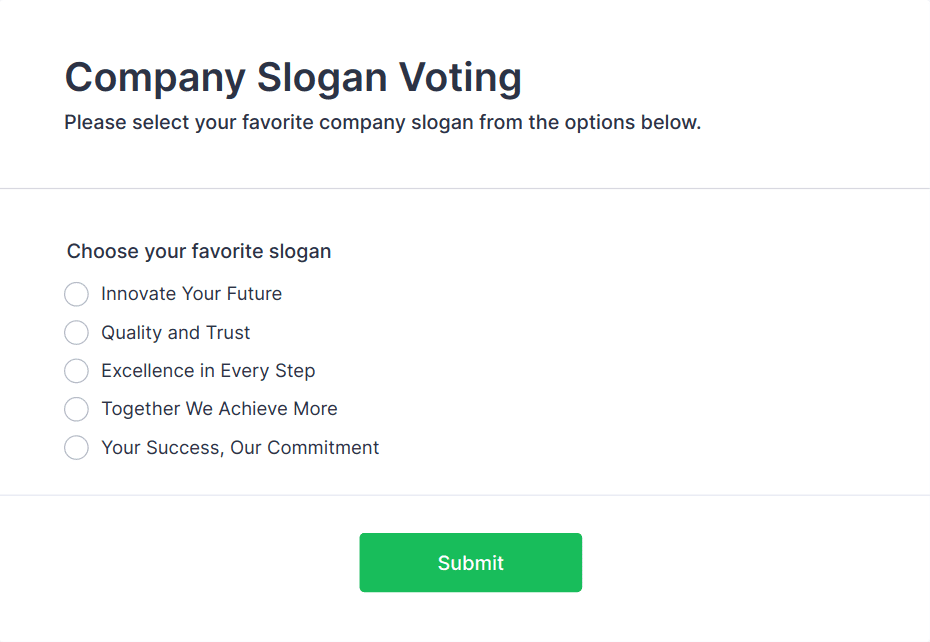Click the 'Please select your favorite' description text
Image resolution: width=930 pixels, height=642 pixels.
(382, 123)
